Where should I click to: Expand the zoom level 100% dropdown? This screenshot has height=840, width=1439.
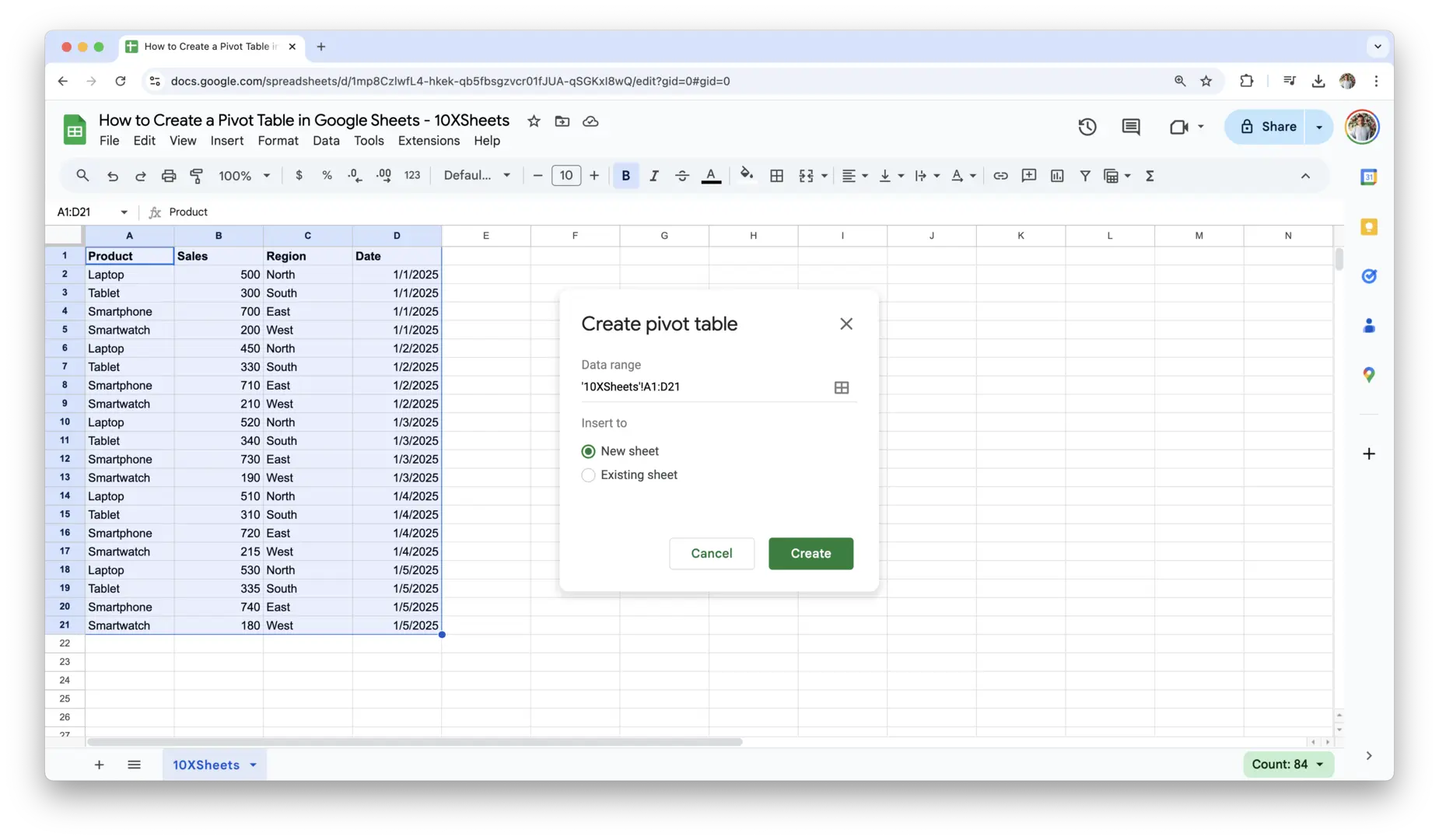[244, 176]
